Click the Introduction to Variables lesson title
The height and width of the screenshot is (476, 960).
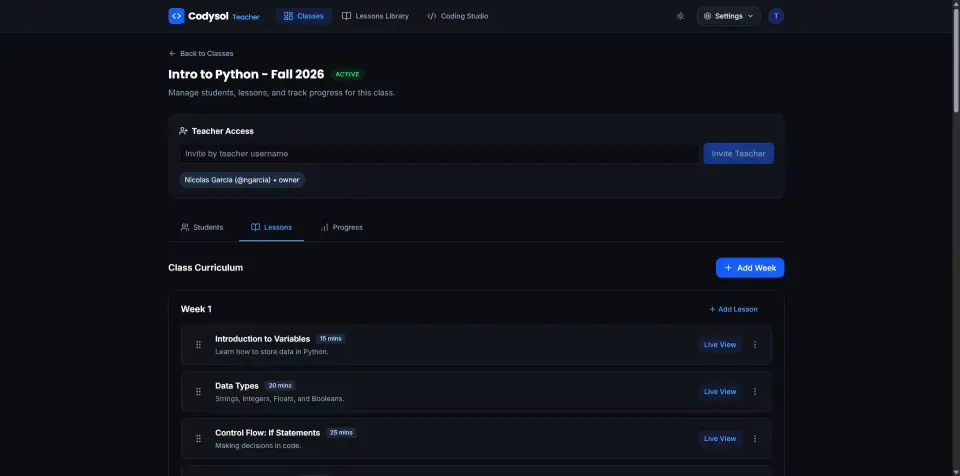pyautogui.click(x=263, y=339)
